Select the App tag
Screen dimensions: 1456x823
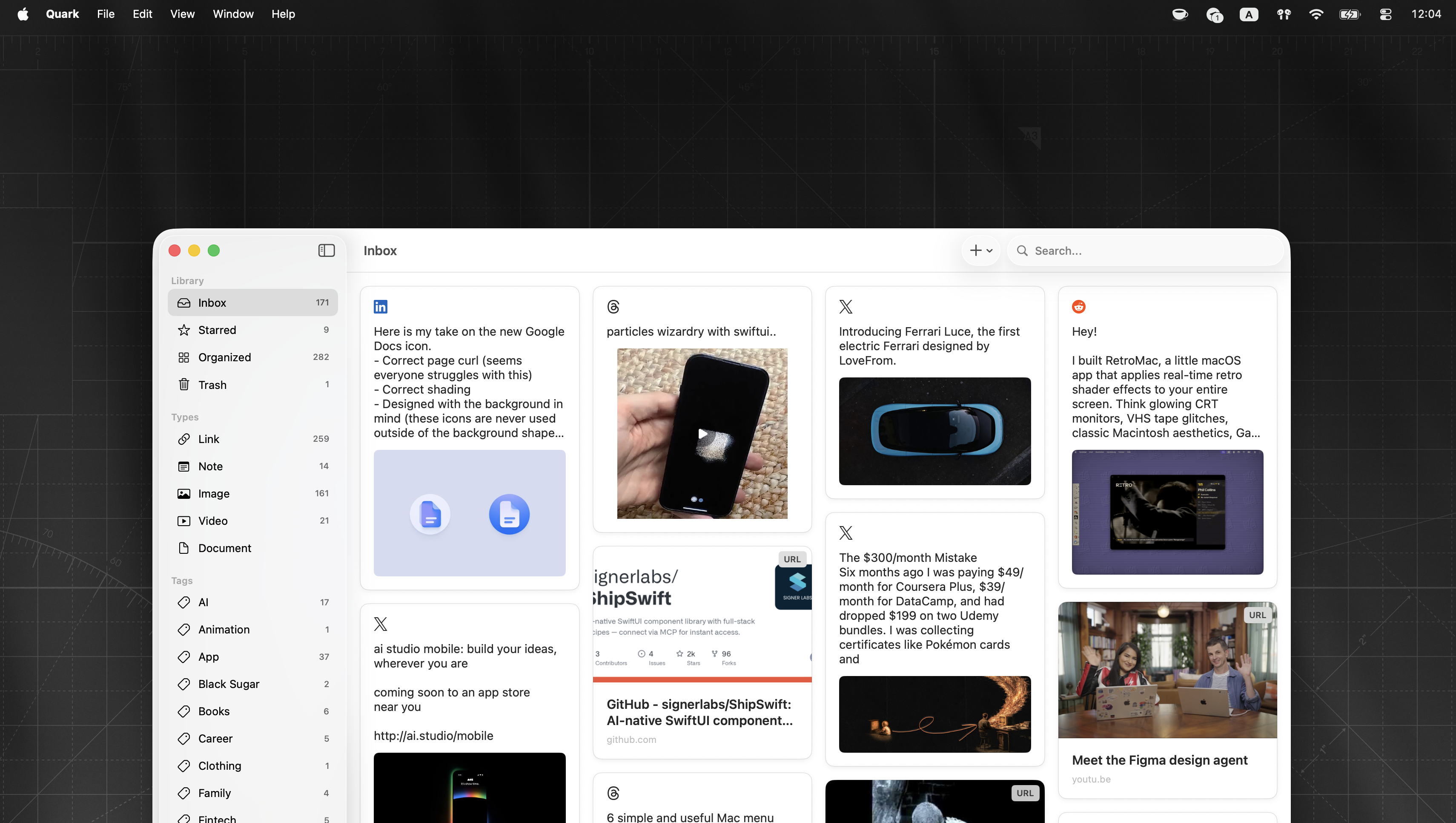[x=252, y=657]
